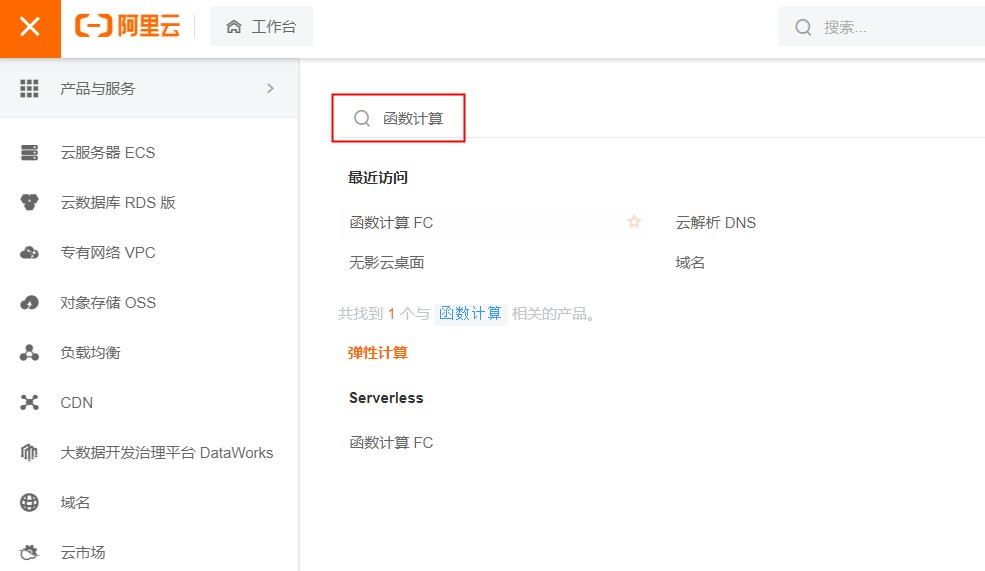
Task: Open 域名 under 最近访问
Action: pyautogui.click(x=690, y=263)
